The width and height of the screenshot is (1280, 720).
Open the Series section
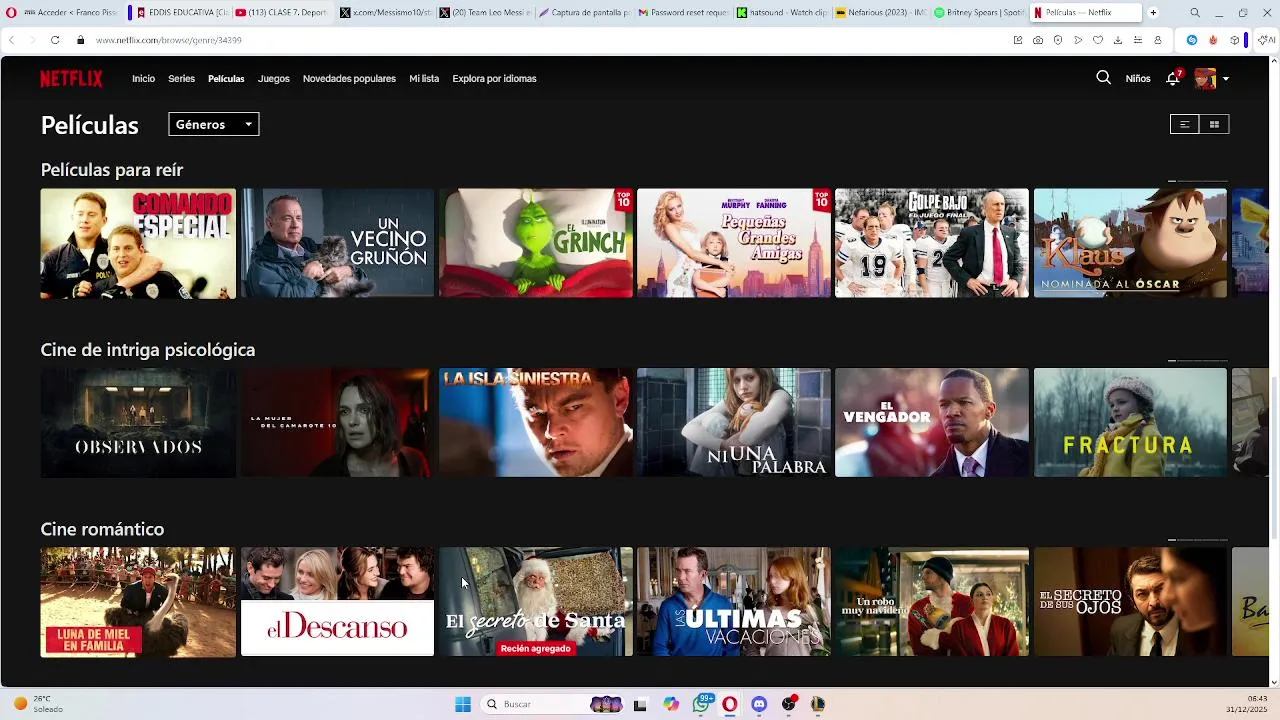181,78
